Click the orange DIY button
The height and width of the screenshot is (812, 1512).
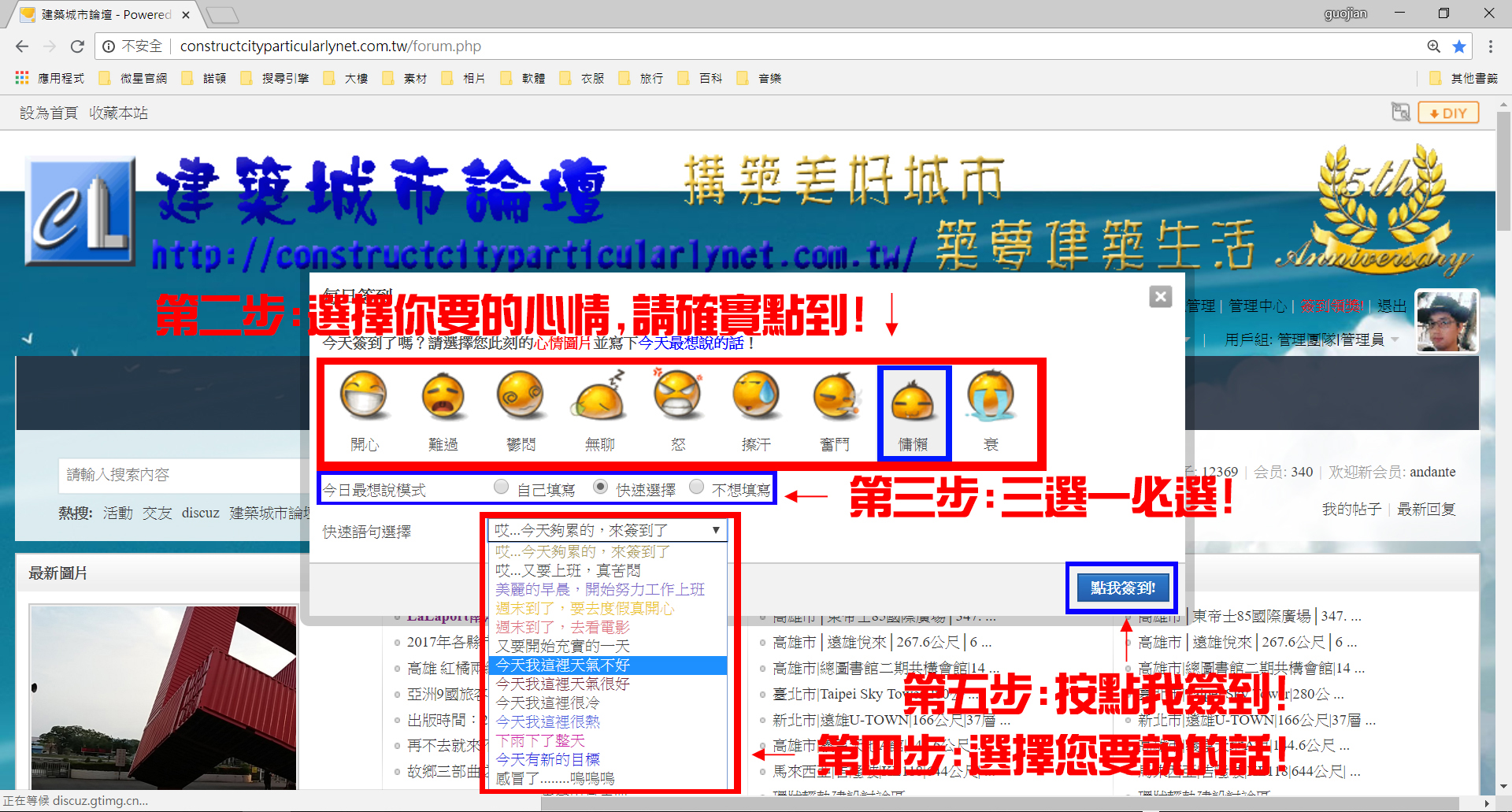pos(1448,113)
